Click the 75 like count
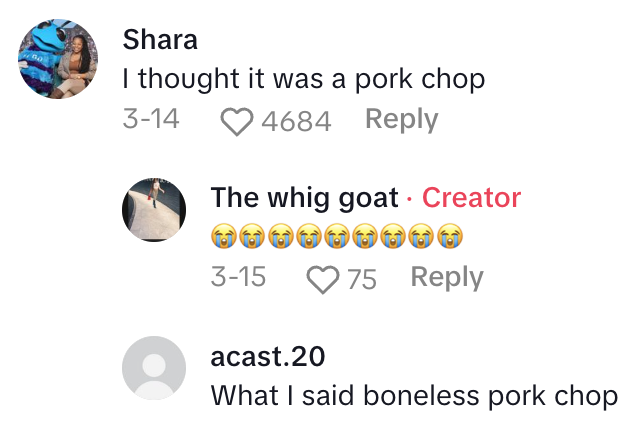This screenshot has width=644, height=422. [362, 279]
